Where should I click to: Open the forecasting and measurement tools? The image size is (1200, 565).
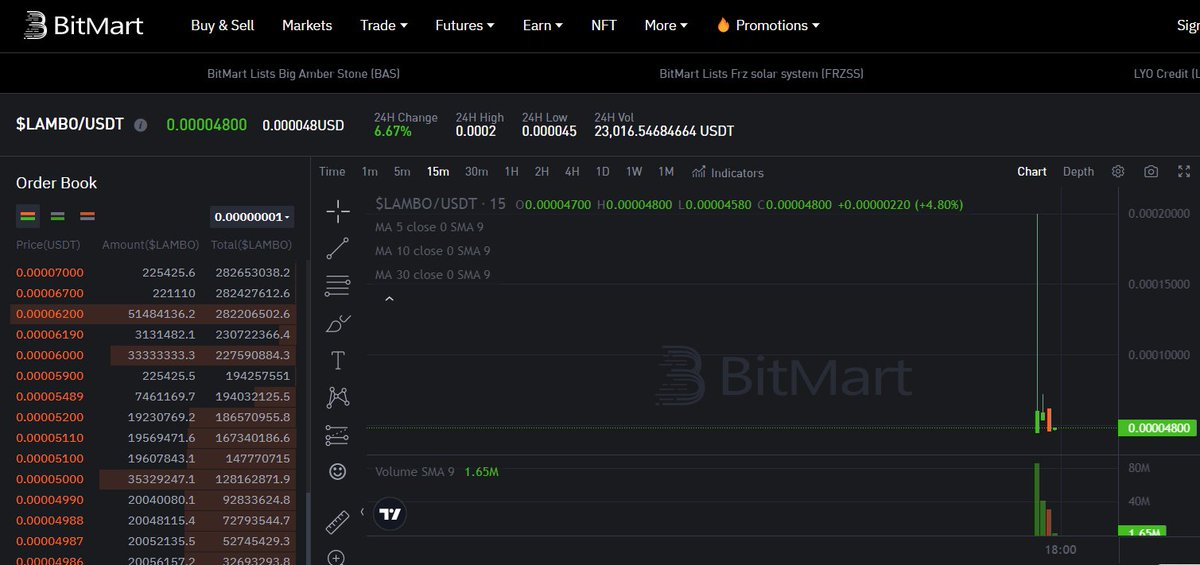(x=338, y=435)
